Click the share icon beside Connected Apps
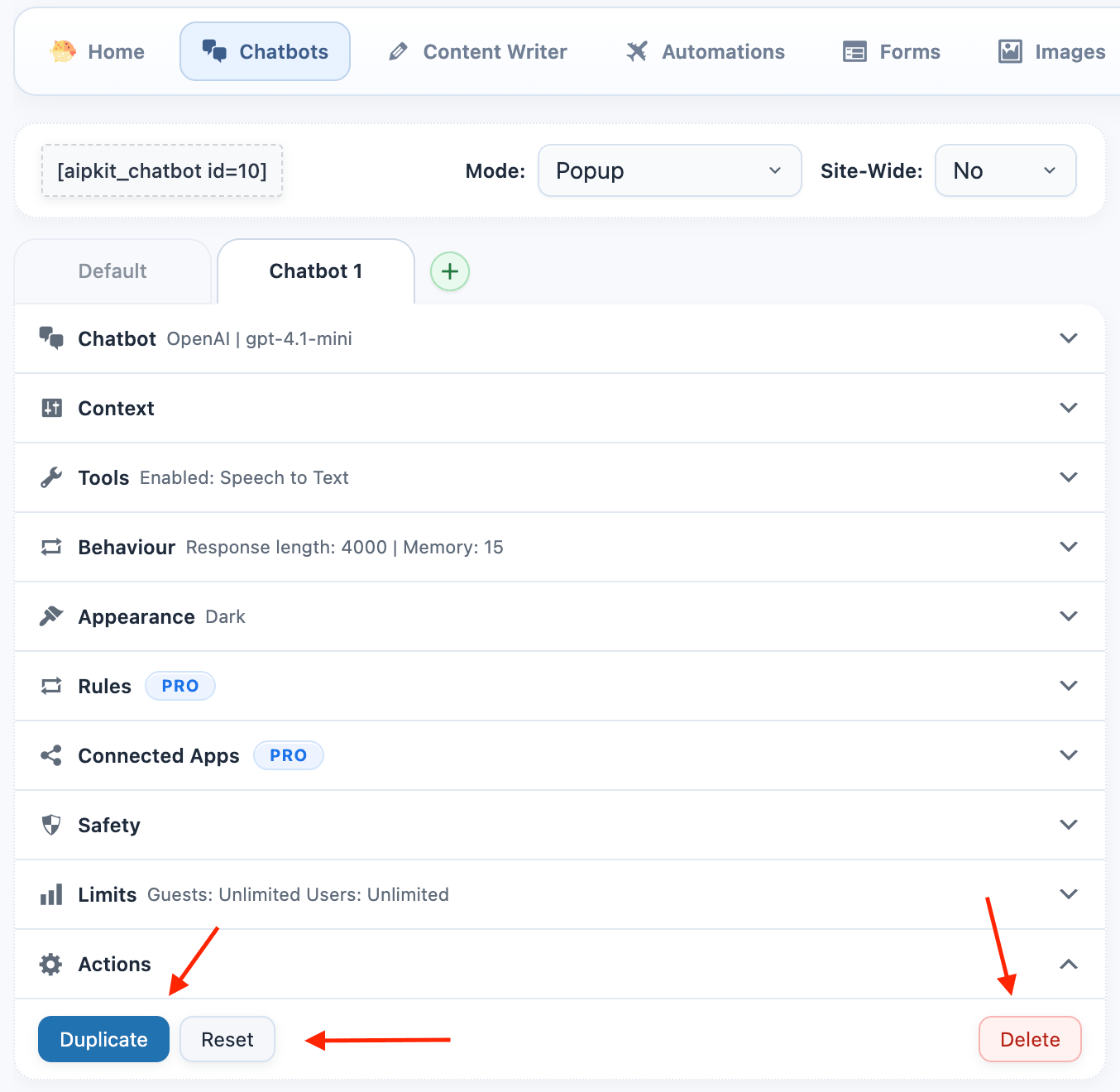1120x1092 pixels. coord(51,755)
